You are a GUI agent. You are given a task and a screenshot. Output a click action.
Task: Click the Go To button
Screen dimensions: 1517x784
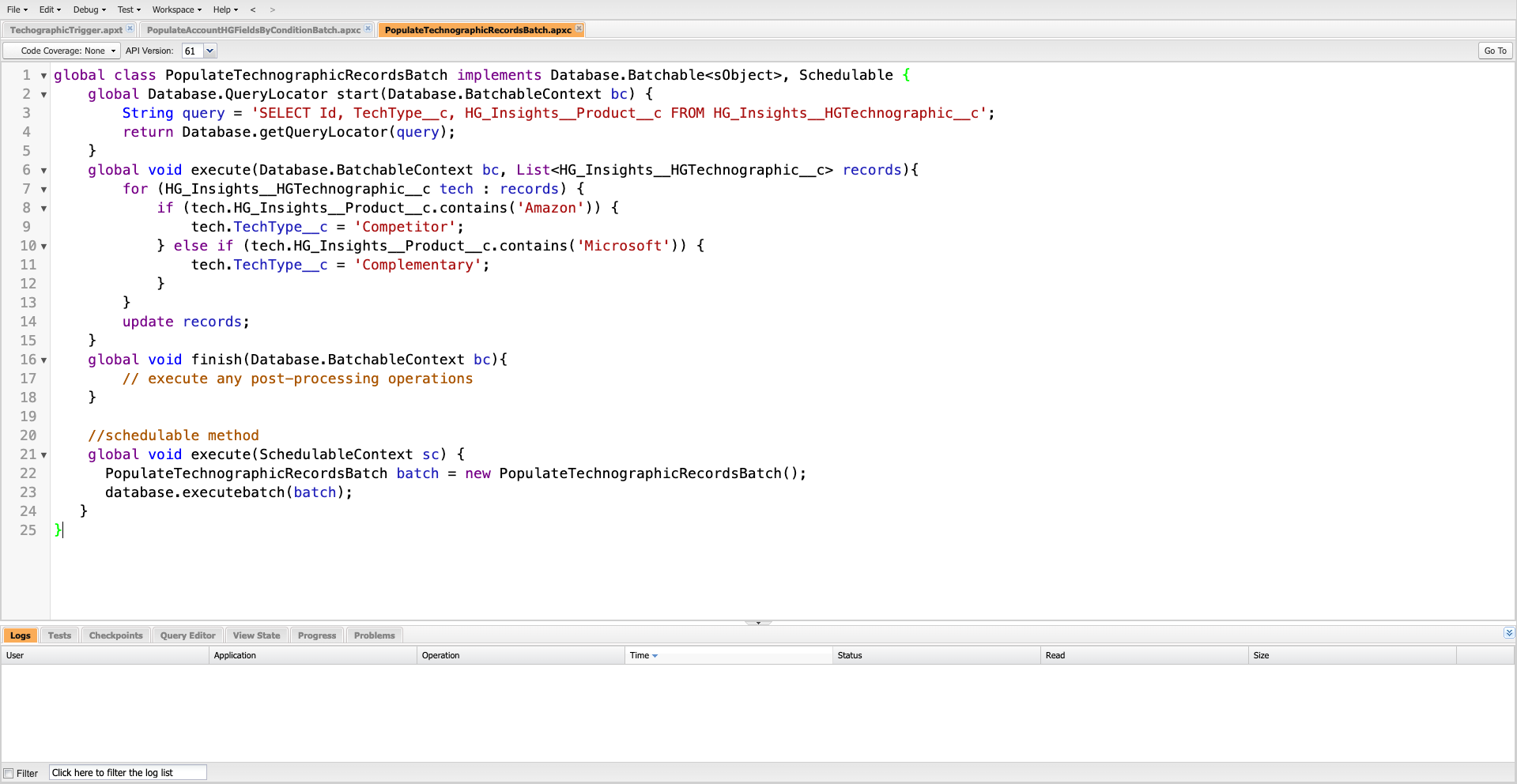pyautogui.click(x=1495, y=51)
